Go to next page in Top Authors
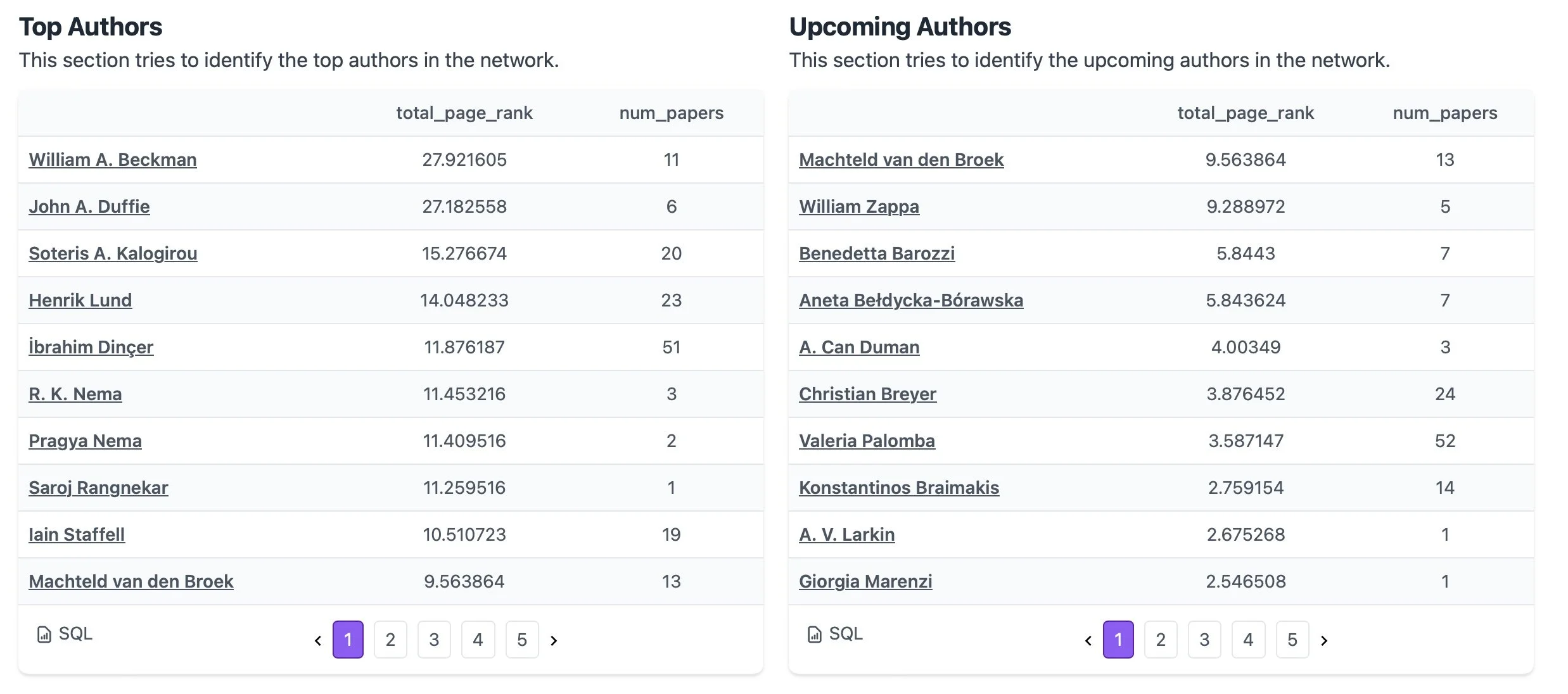 [554, 640]
